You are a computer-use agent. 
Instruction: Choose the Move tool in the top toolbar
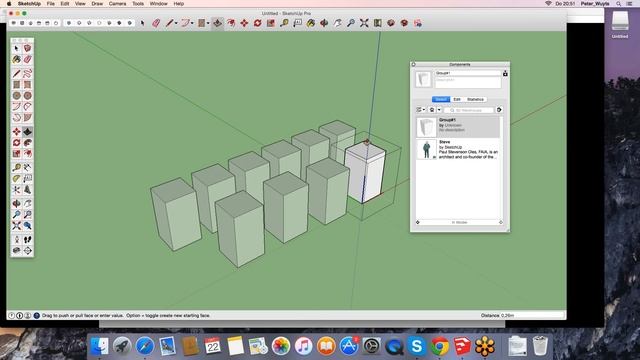coord(244,23)
